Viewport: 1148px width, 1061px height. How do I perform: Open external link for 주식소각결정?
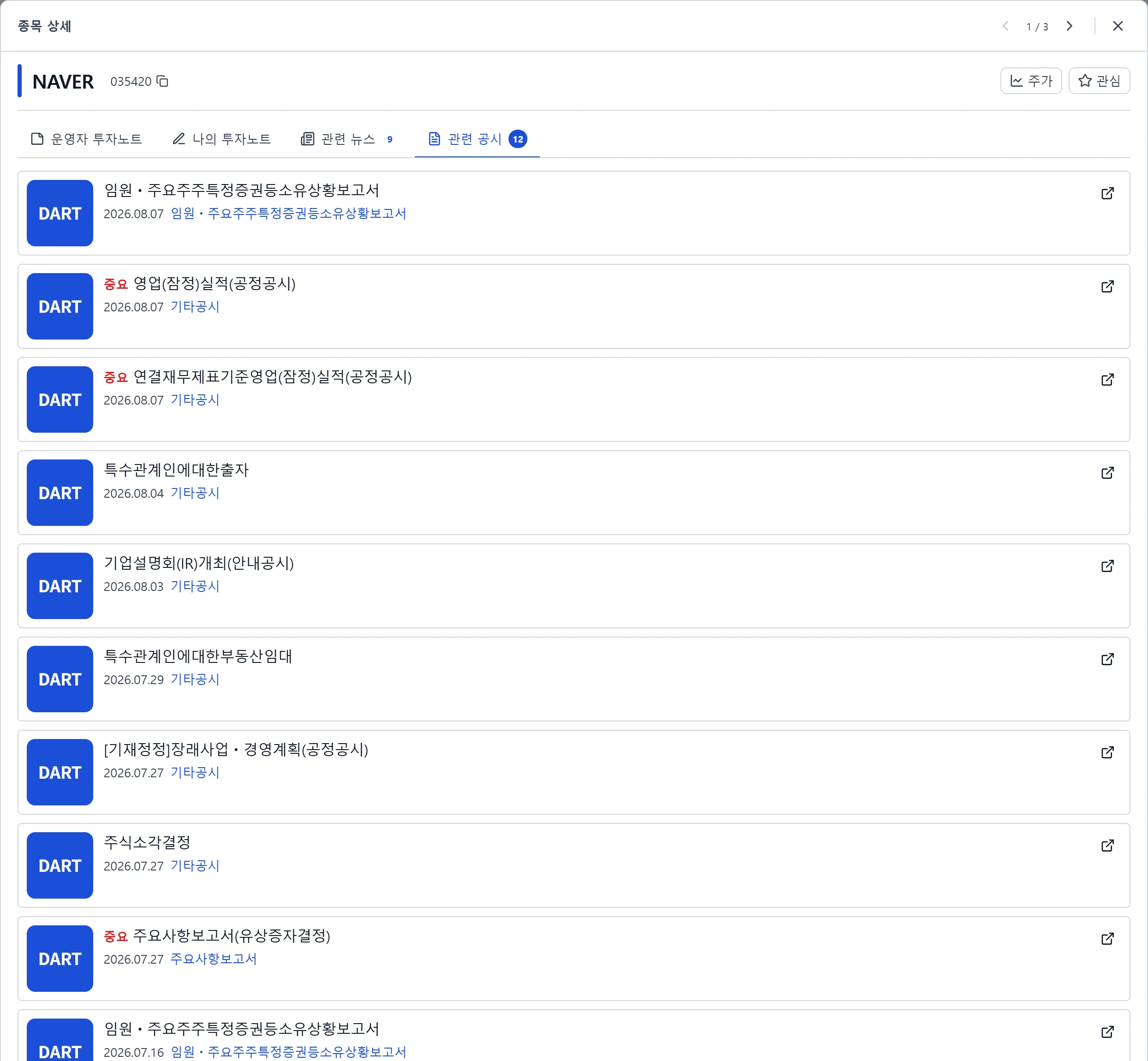(x=1107, y=846)
